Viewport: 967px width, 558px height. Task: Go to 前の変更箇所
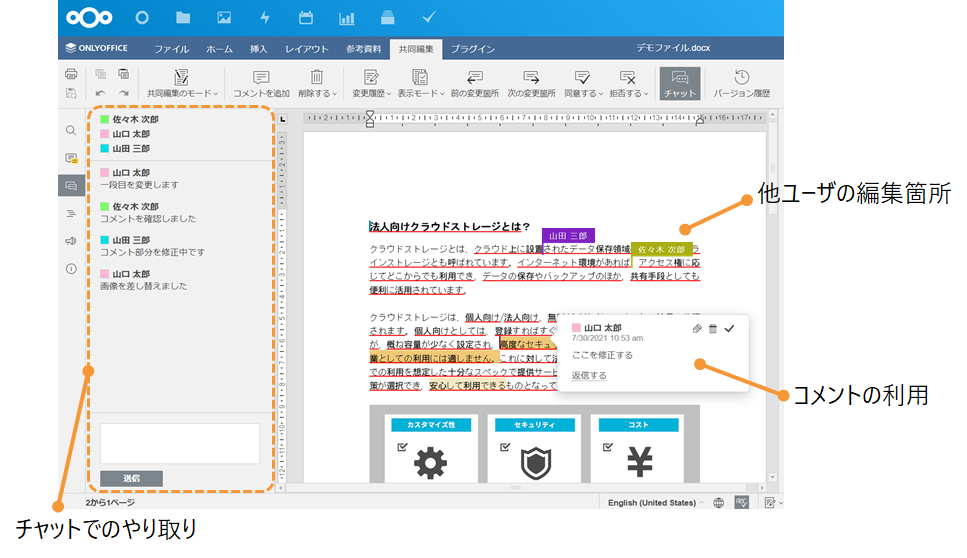[x=474, y=83]
